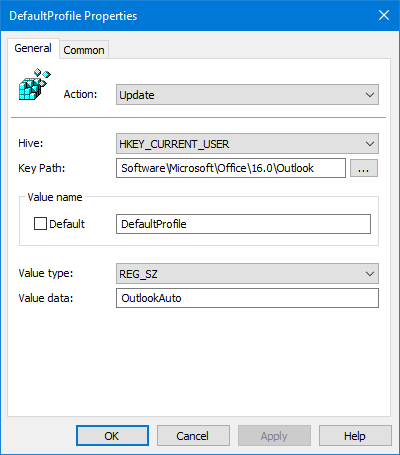
Task: Open the Action dropdown showing Update
Action: [247, 95]
